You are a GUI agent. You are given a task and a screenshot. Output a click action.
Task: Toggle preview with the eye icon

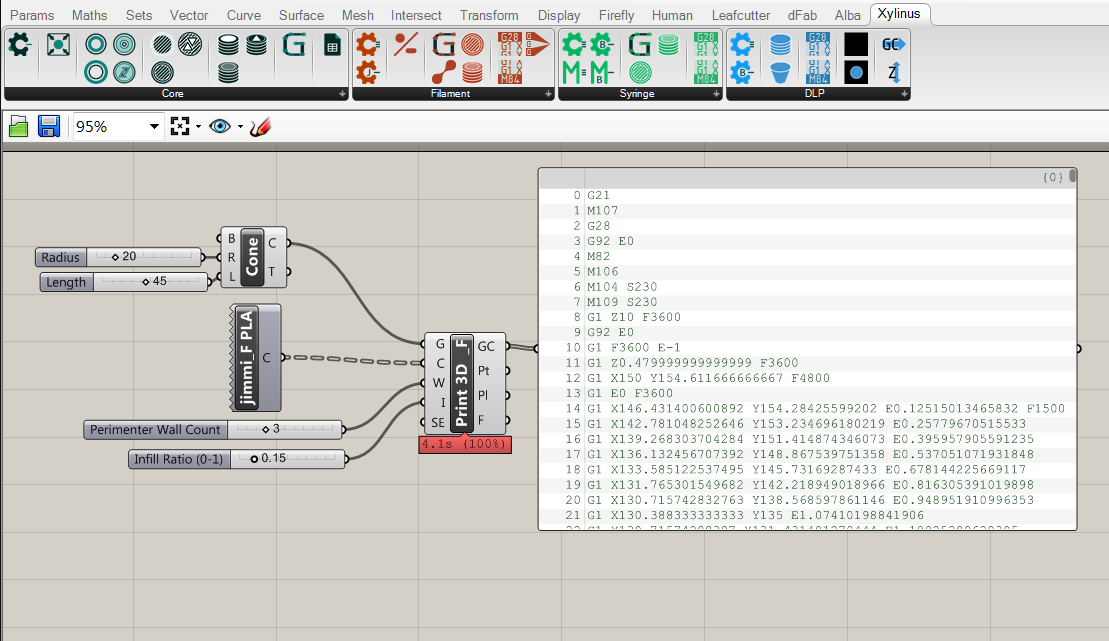pos(220,127)
